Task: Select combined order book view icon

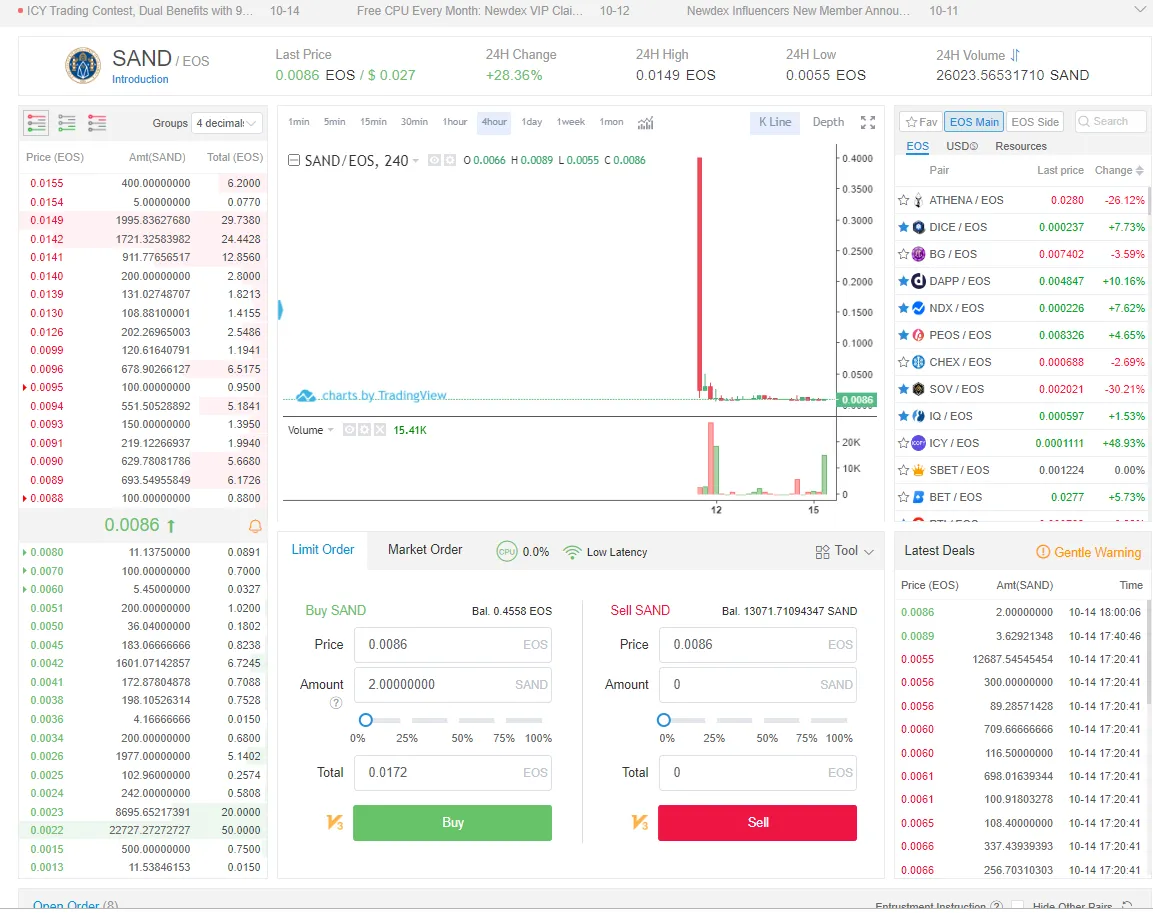Action: click(x=36, y=123)
